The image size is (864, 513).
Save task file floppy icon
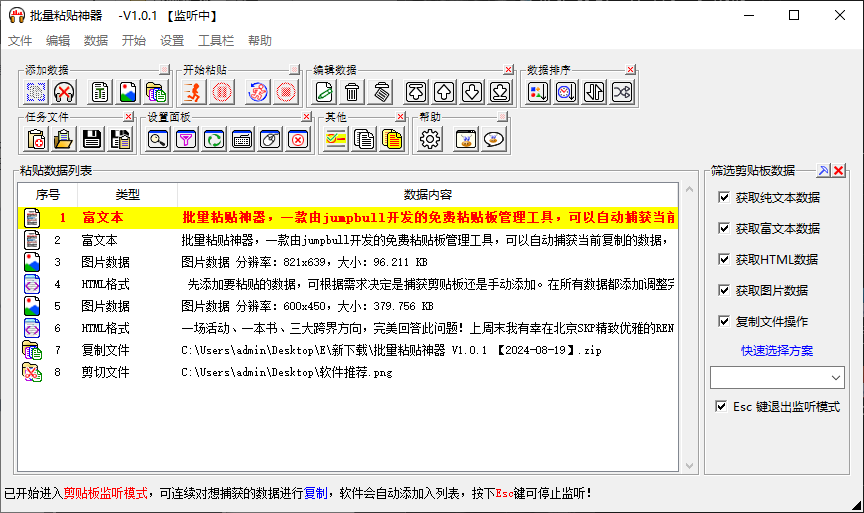[92, 139]
